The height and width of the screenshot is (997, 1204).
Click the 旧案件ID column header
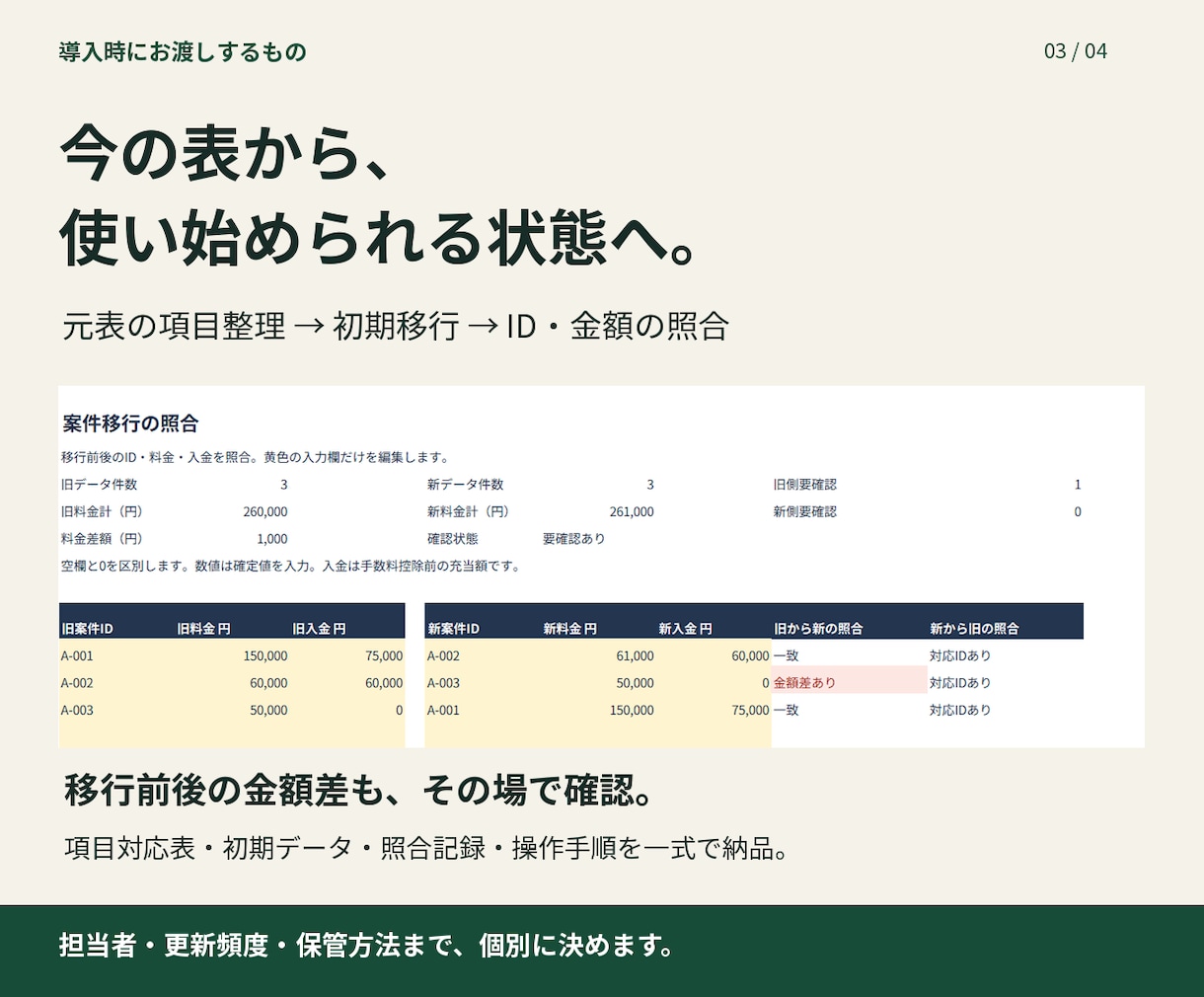87,629
